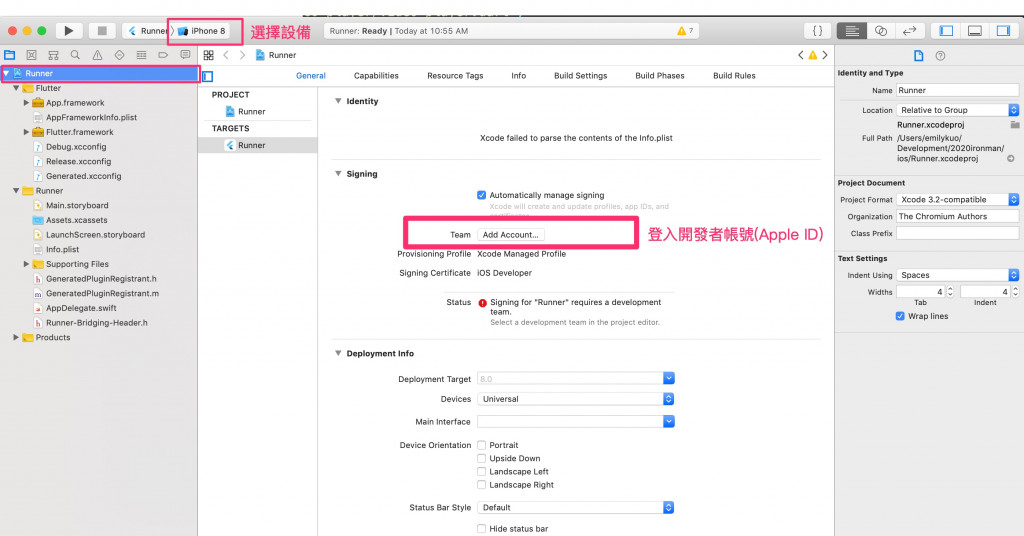Open the Source Control navigator
1024x536 pixels.
coord(31,55)
